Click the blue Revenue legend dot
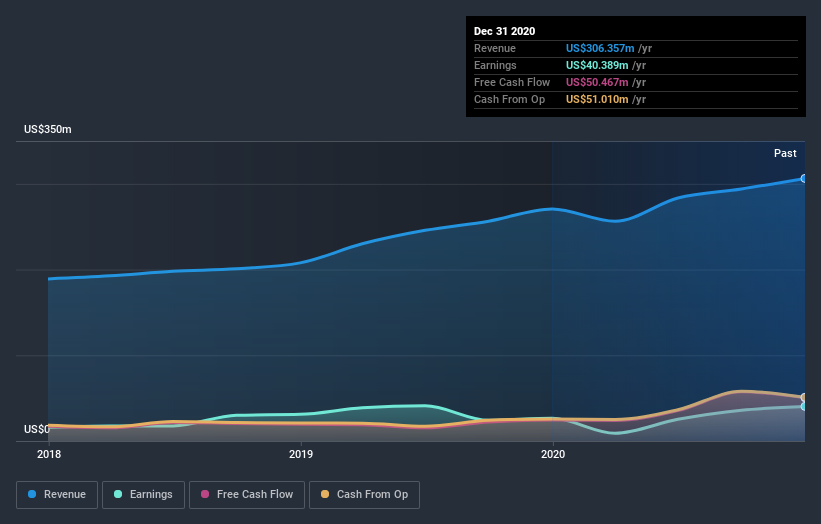The image size is (821, 524). (32, 494)
